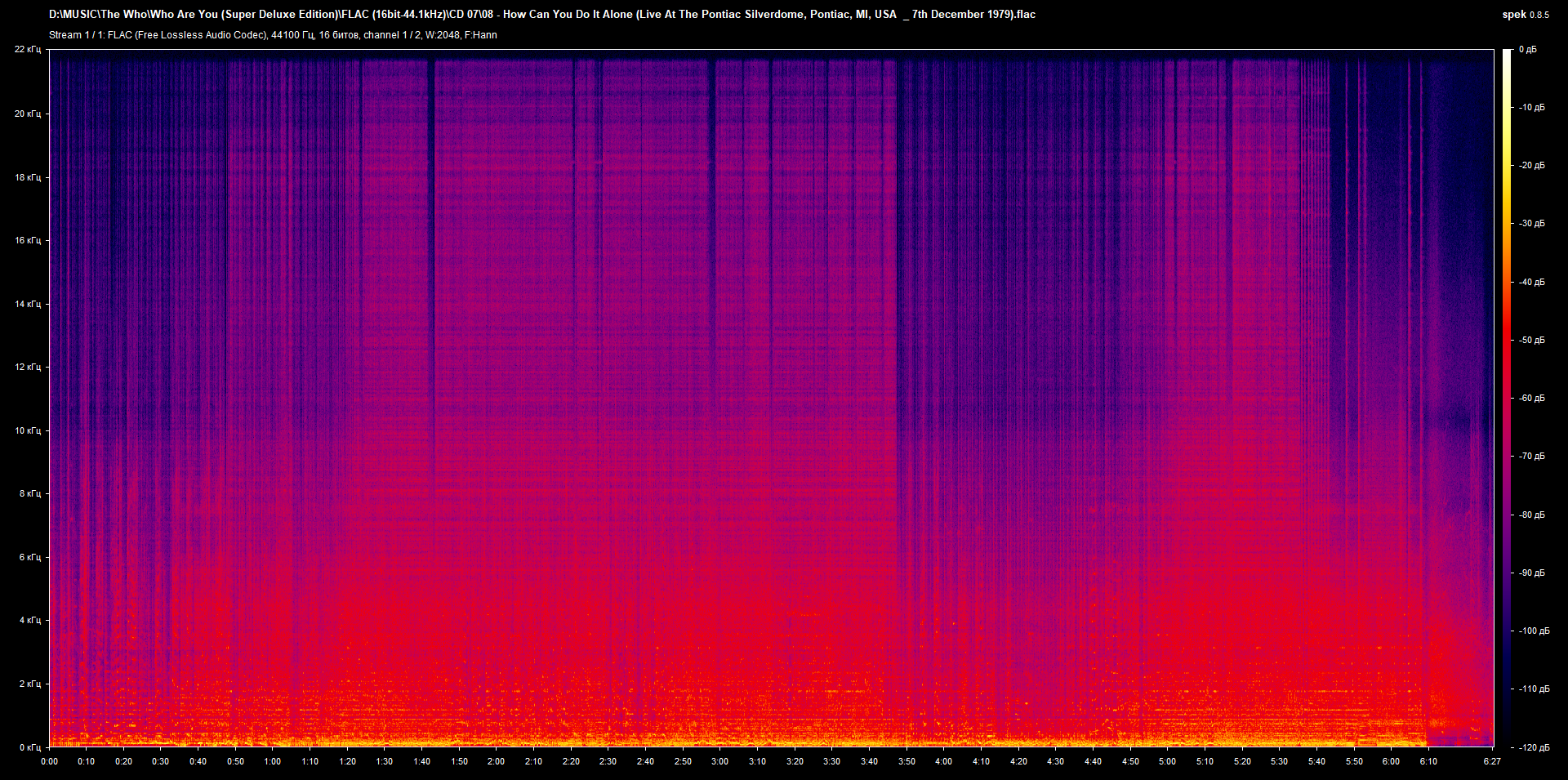Select the 3:00 time axis marker
Viewport: 1568px width, 780px height.
click(719, 761)
